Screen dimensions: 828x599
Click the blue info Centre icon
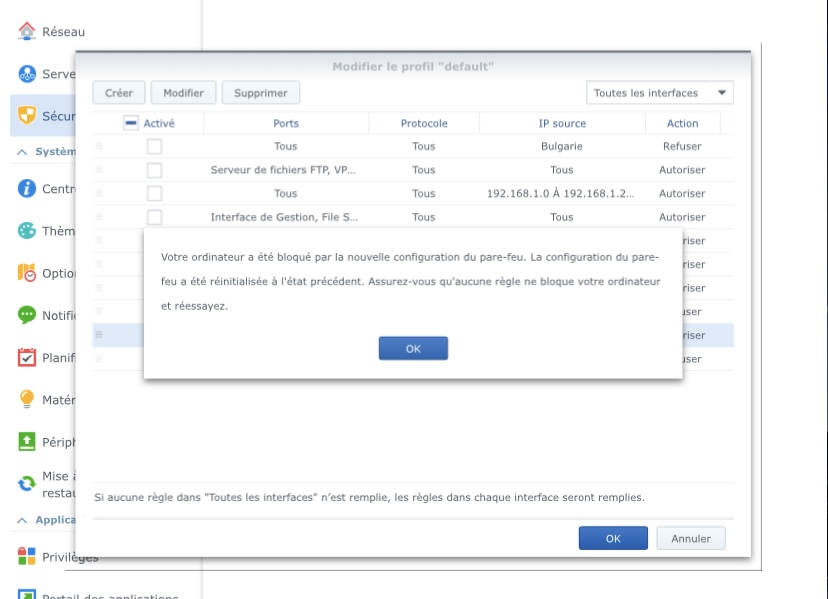pyautogui.click(x=27, y=189)
